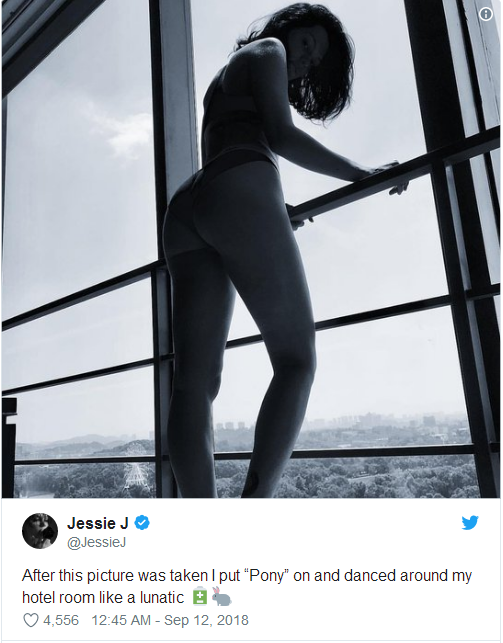Click the tweet text starting 'After this picture'
Screen dimensions: 503x643
(x=247, y=586)
